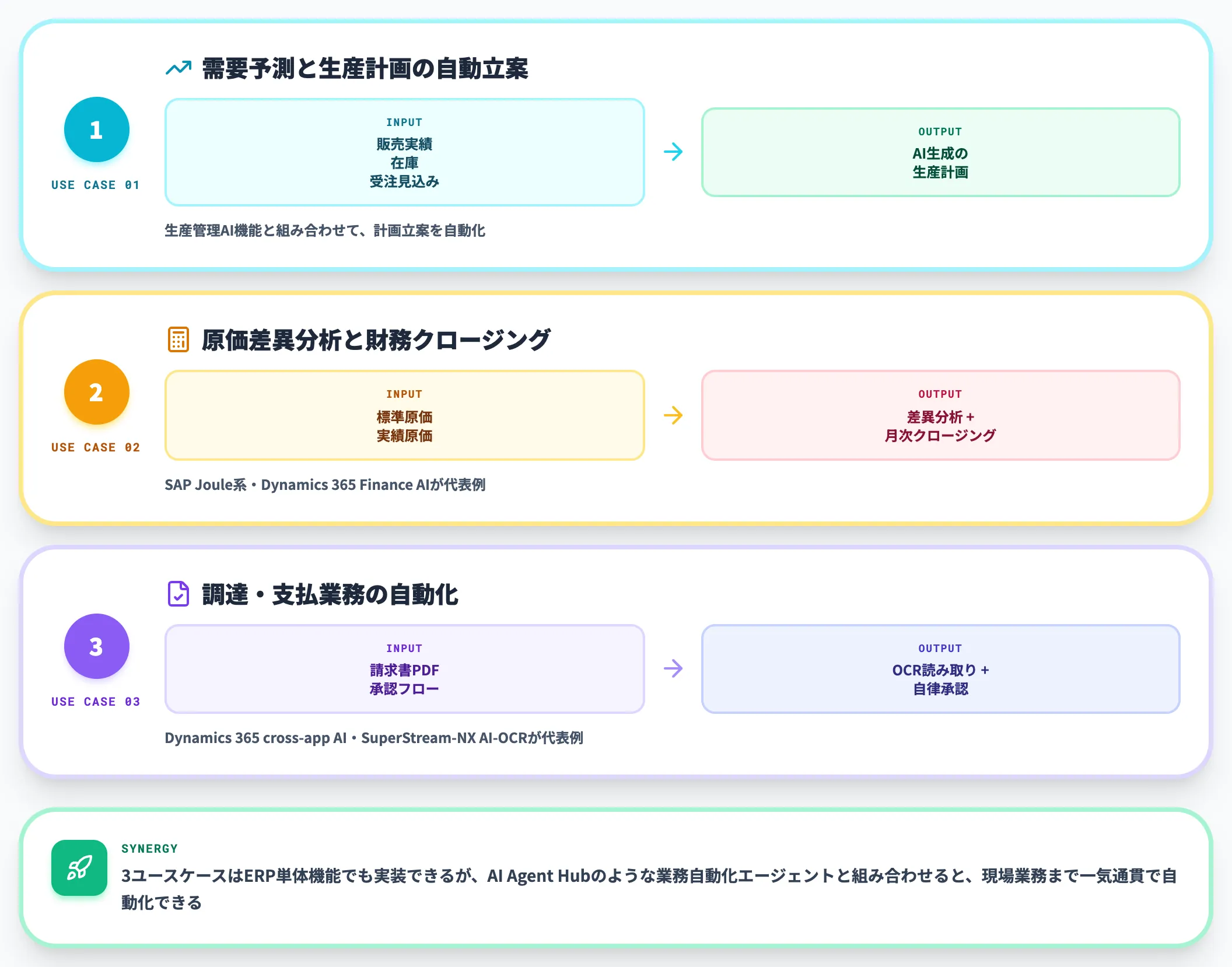This screenshot has height=967, width=1232.
Task: Click the teal circle numbered 1
Action: (97, 129)
